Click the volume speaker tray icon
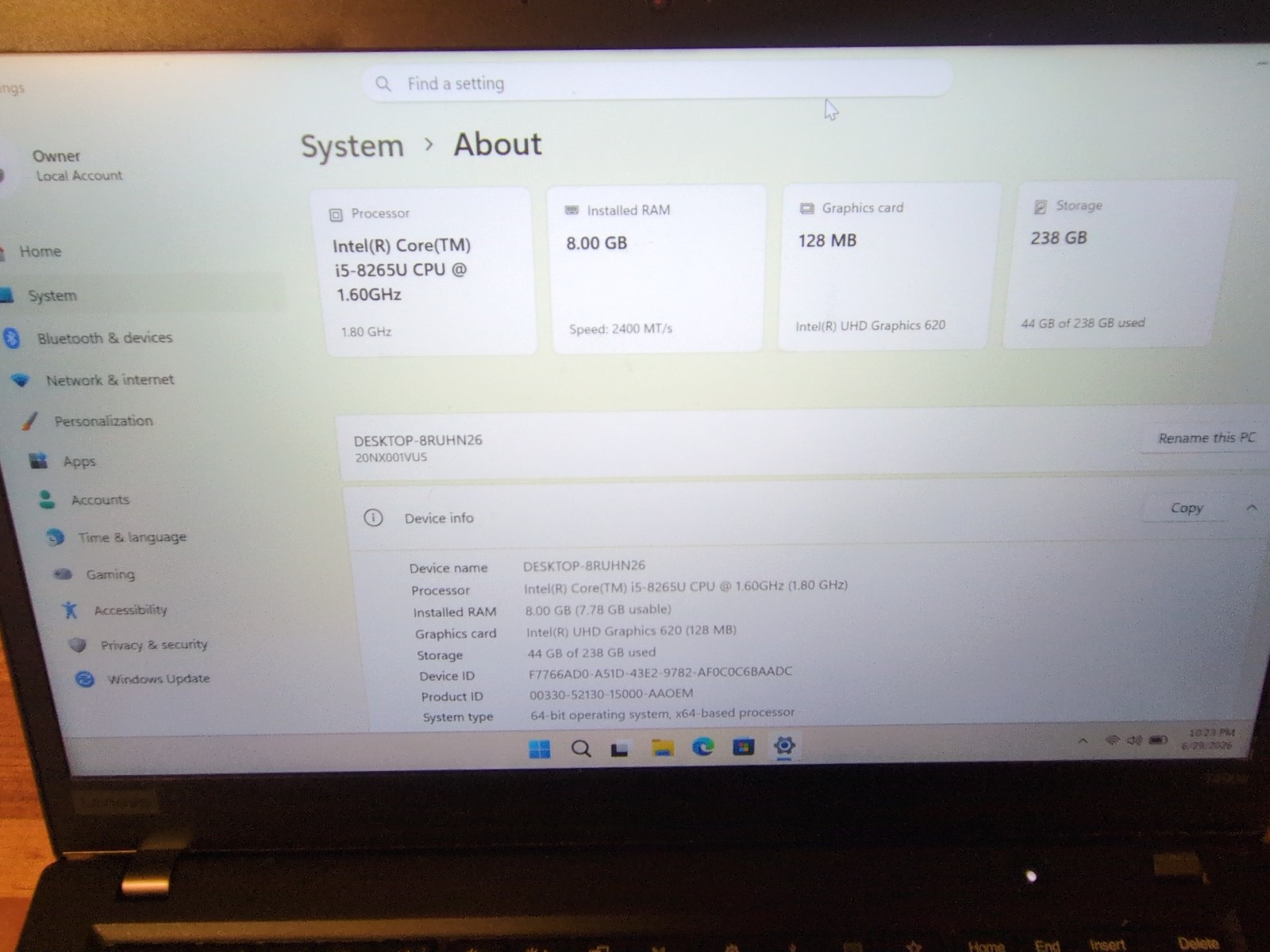 pos(1135,740)
